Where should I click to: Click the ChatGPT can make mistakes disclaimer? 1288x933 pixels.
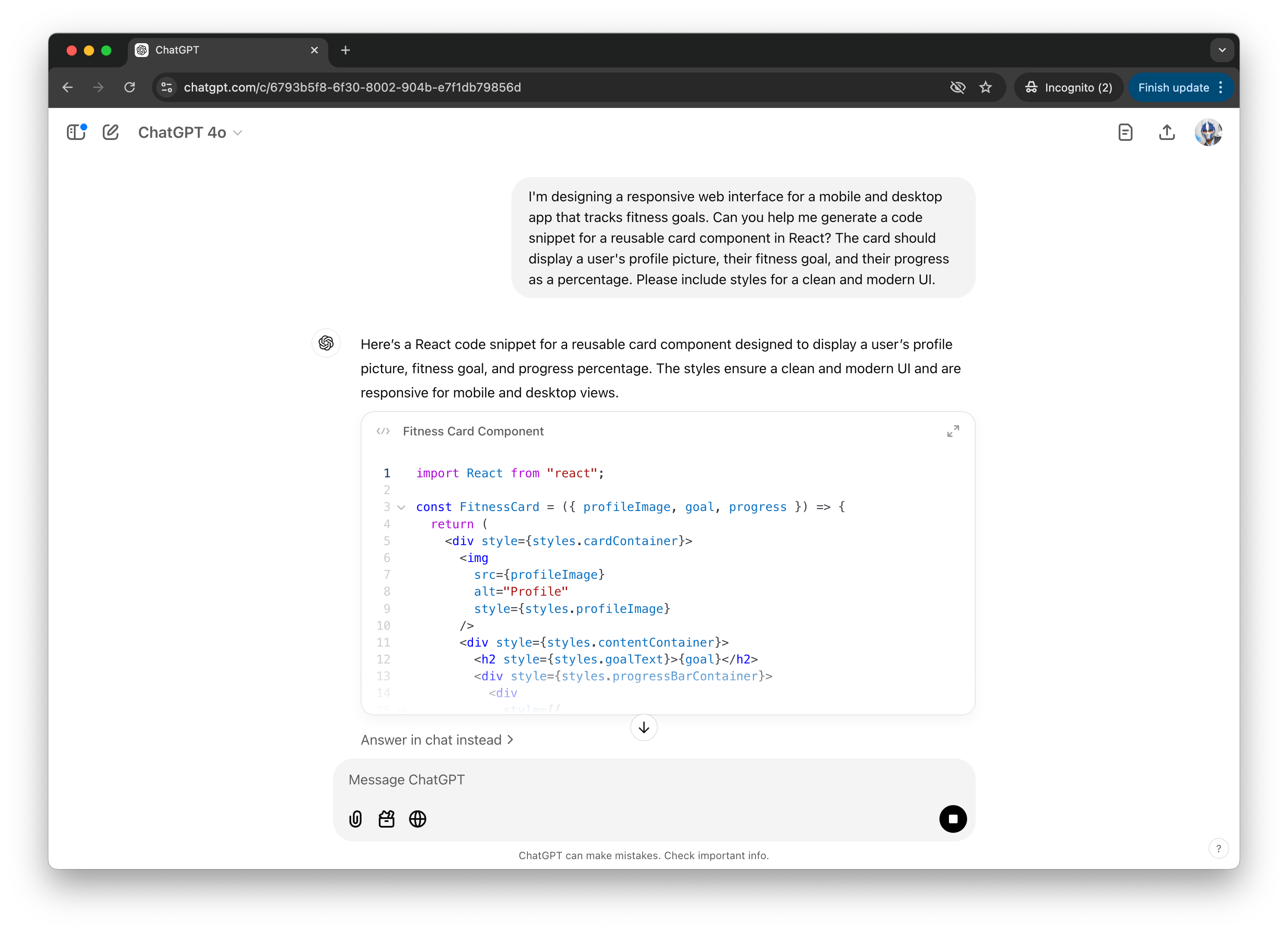pos(644,856)
